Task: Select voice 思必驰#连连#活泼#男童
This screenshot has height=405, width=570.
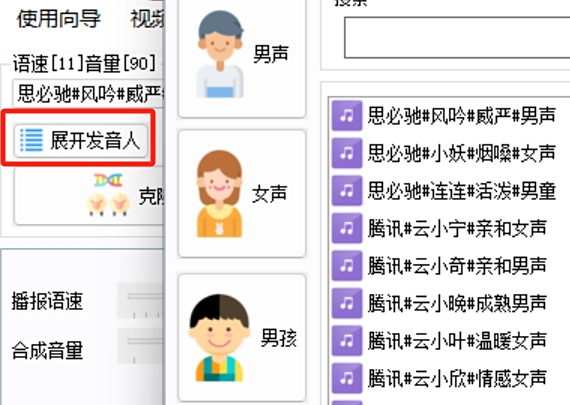Action: click(x=462, y=191)
